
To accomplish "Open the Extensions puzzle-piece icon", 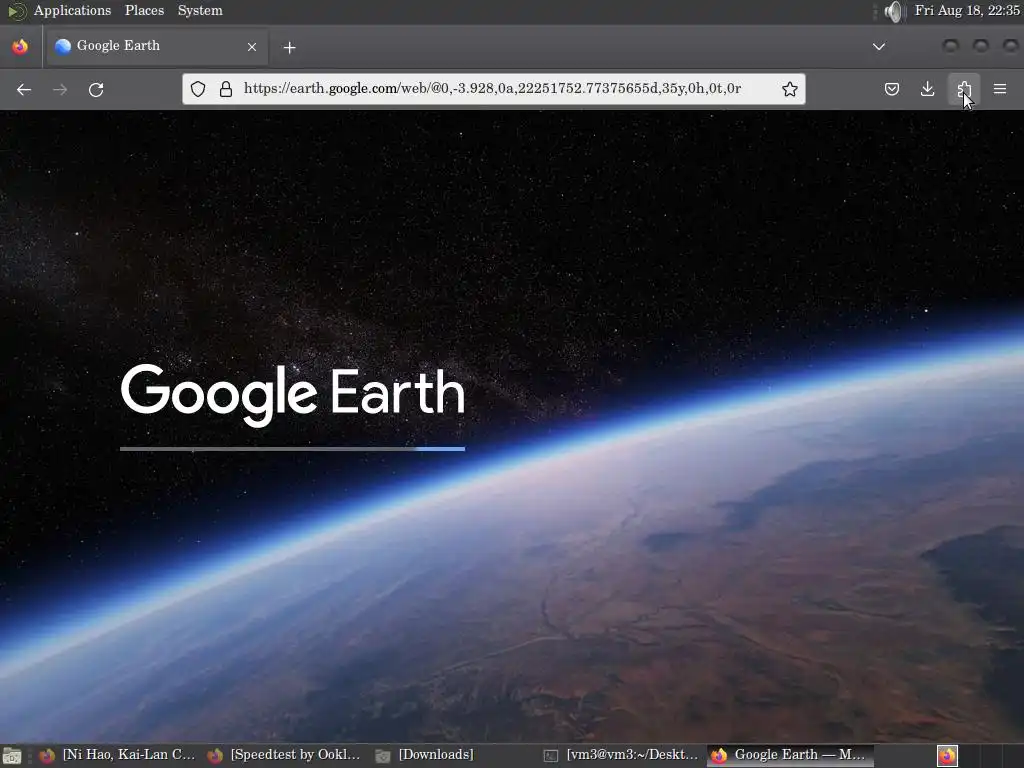I will [x=964, y=89].
